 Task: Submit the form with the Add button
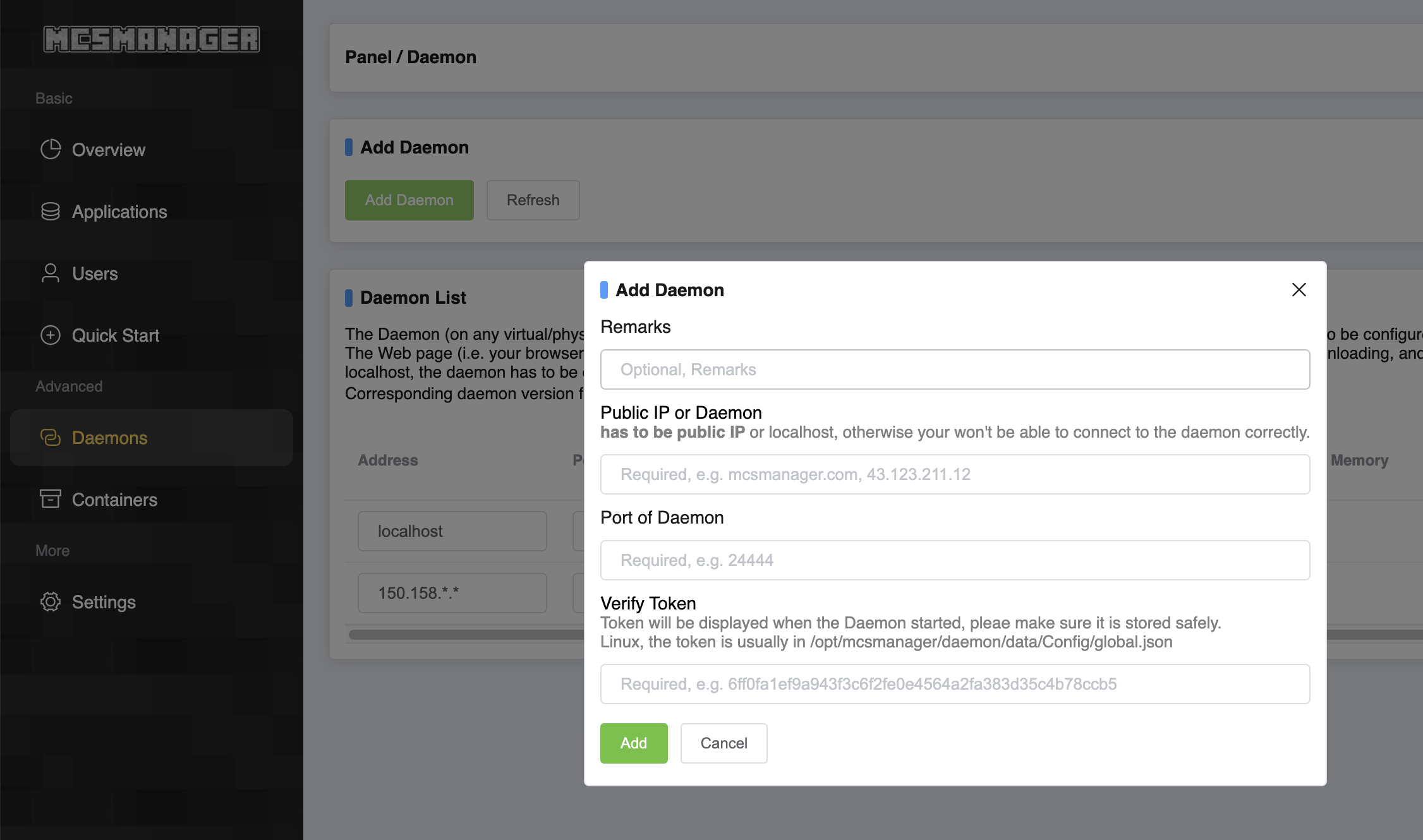(x=633, y=743)
